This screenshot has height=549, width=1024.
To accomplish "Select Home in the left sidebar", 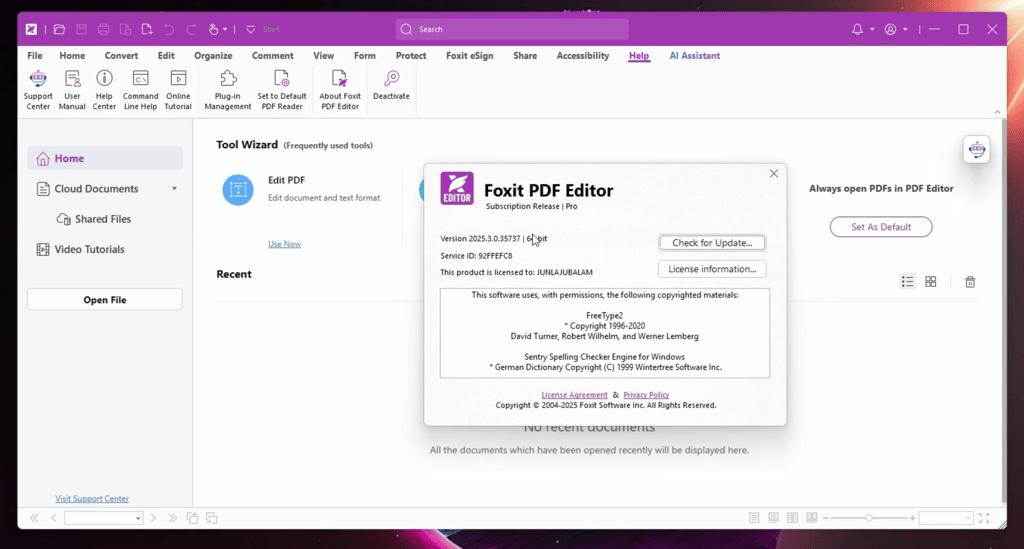I will [104, 159].
